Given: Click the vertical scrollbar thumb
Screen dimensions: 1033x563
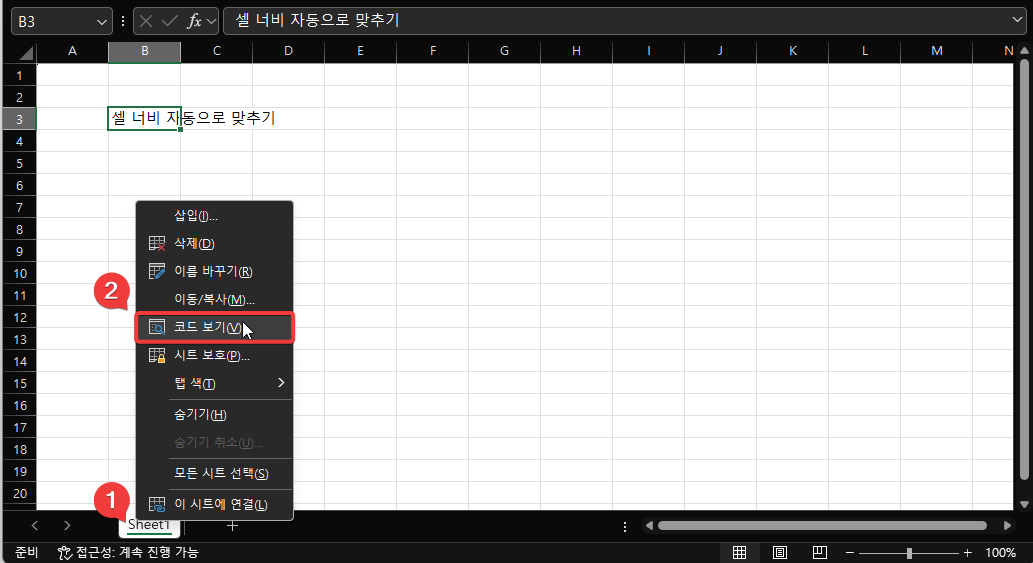Looking at the screenshot, I should click(1024, 269).
